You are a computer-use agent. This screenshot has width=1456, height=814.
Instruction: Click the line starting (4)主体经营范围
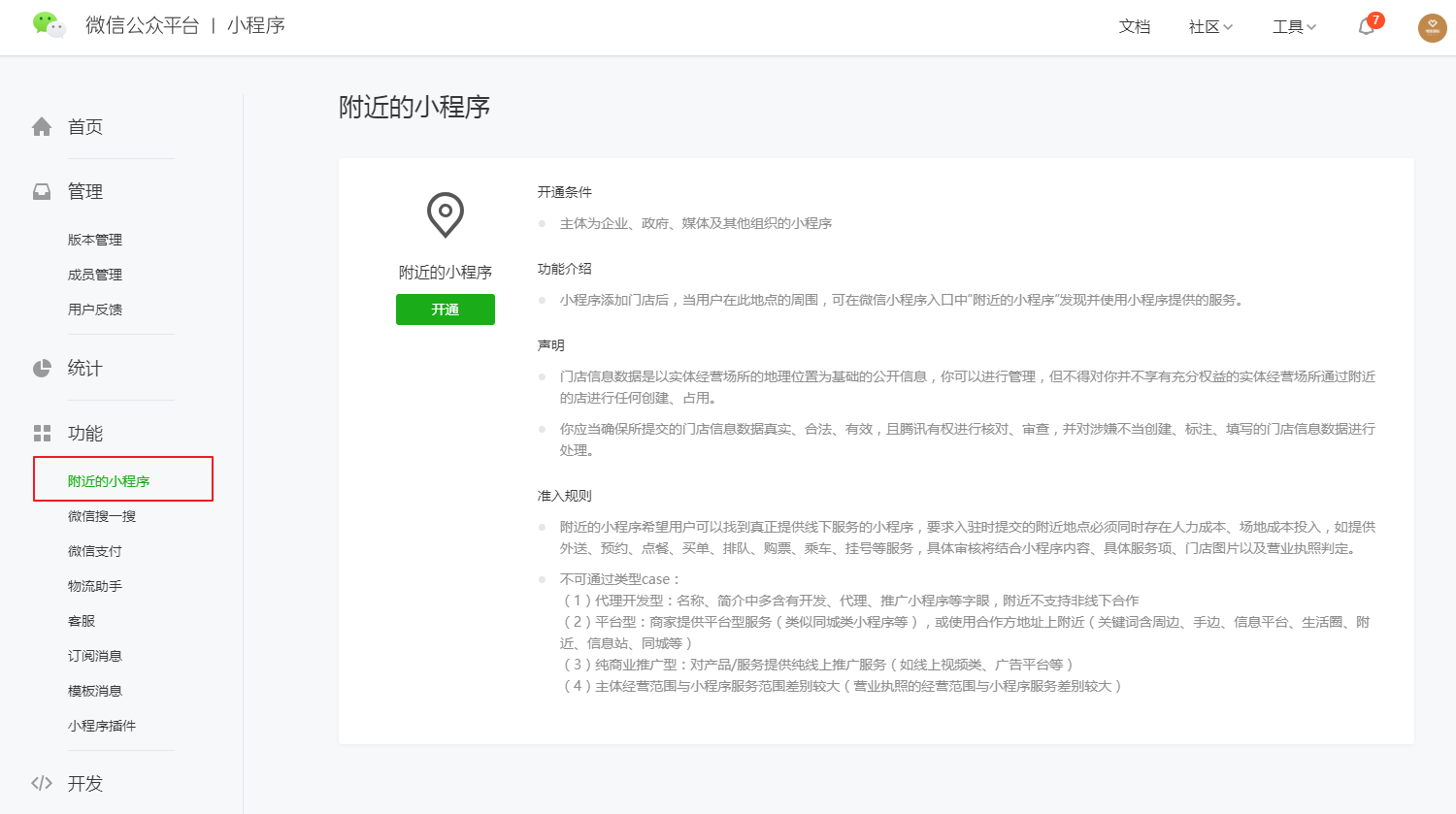tap(844, 686)
